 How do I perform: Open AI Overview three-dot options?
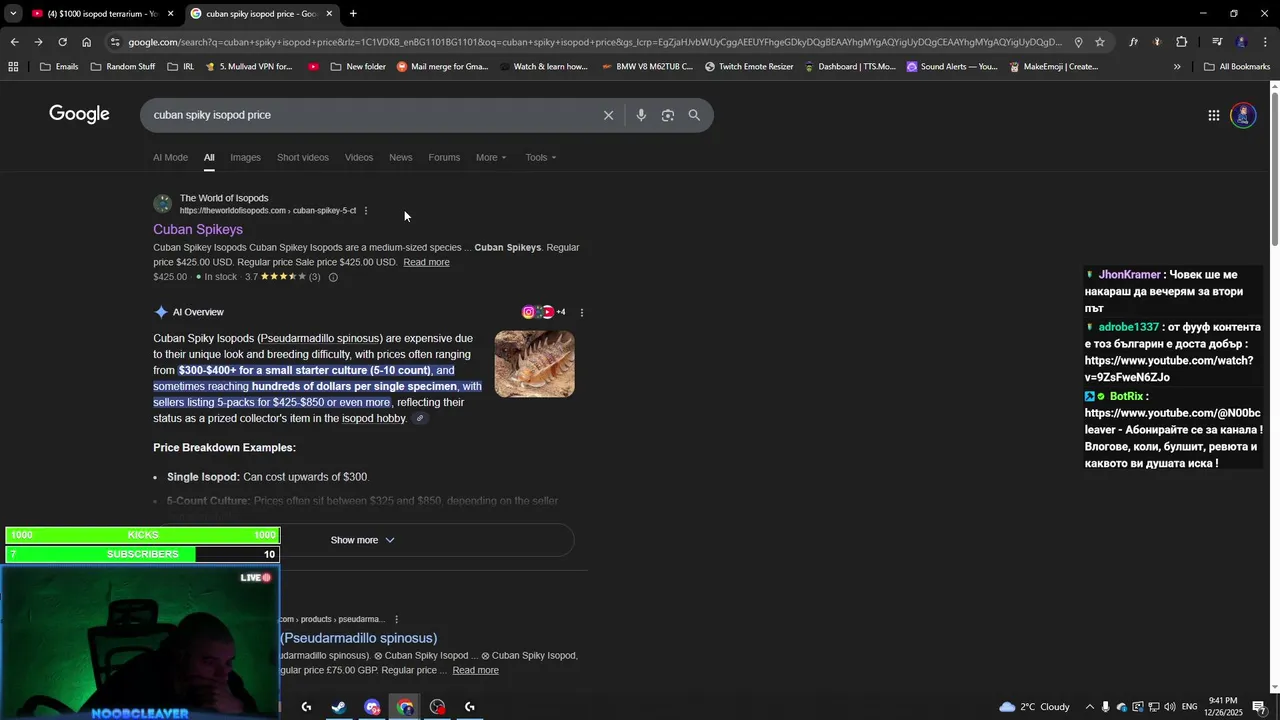point(582,312)
